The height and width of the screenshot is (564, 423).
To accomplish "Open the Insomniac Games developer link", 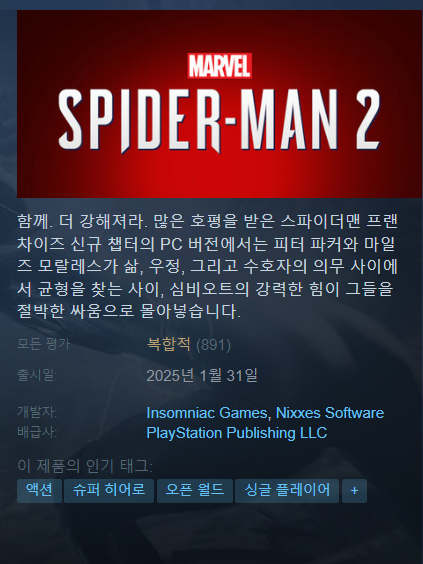I will (x=206, y=413).
